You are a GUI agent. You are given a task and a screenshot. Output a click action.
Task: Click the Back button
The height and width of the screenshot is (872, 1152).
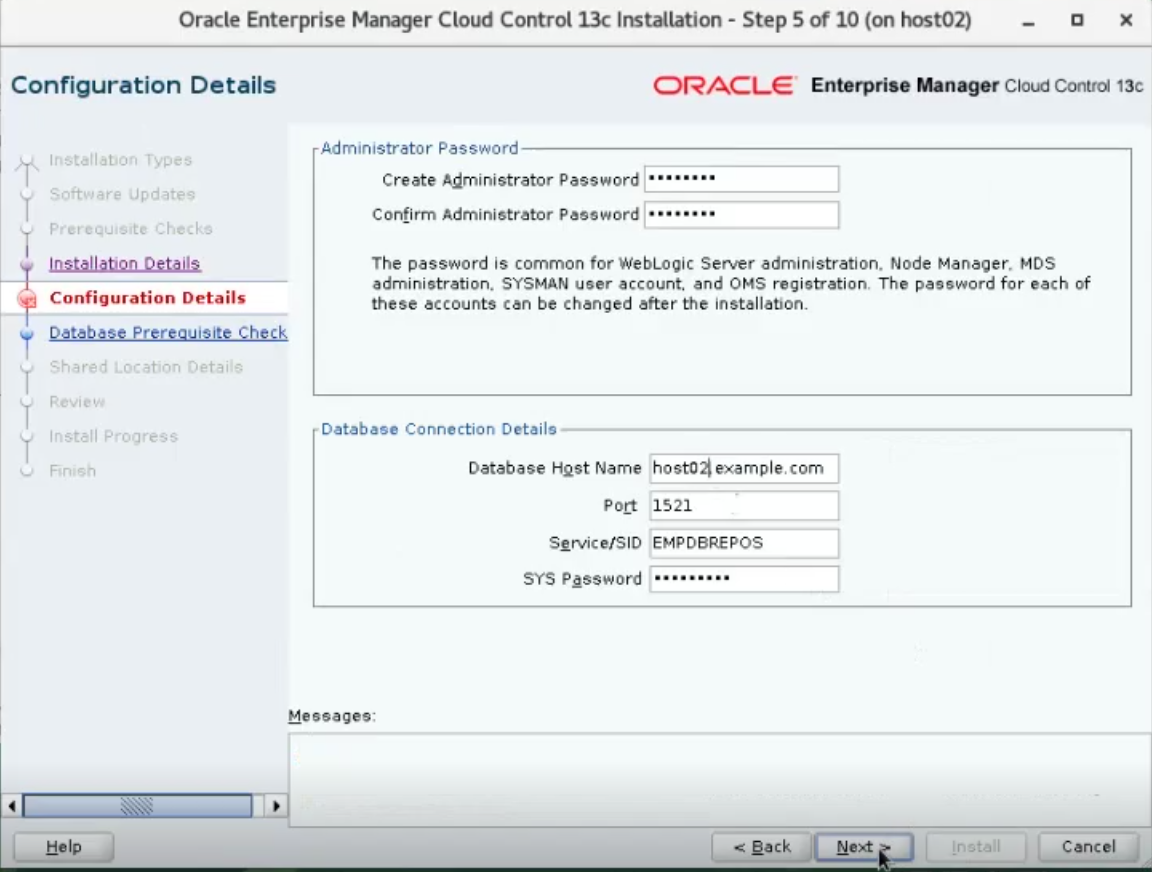(x=762, y=847)
